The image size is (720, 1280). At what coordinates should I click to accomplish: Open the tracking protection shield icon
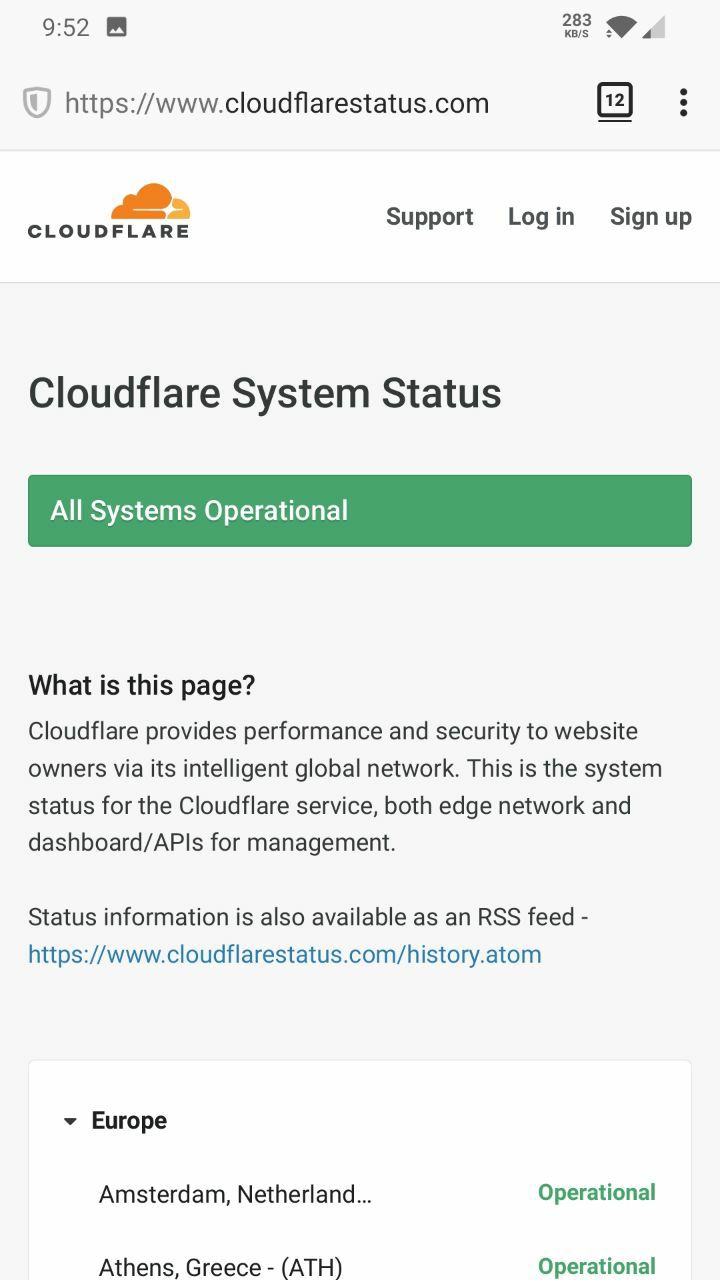[37, 103]
